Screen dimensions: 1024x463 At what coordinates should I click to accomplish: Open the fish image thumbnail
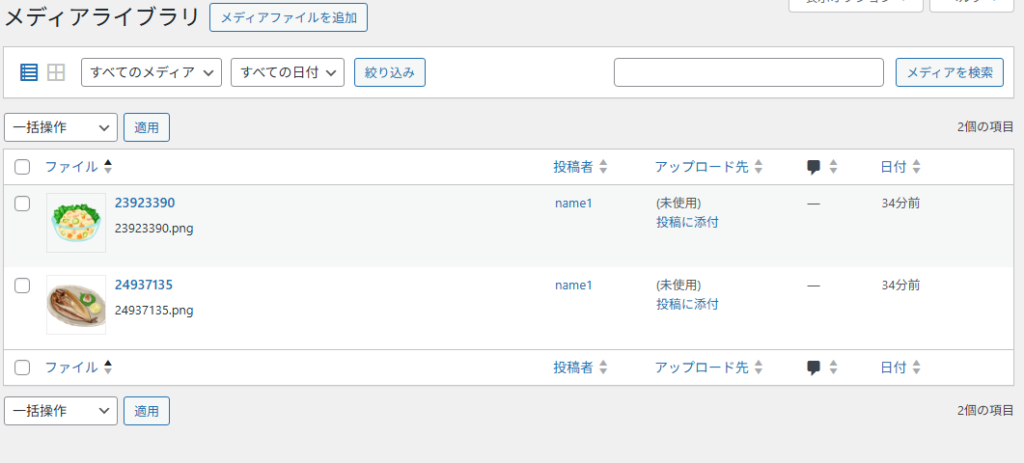(x=76, y=305)
